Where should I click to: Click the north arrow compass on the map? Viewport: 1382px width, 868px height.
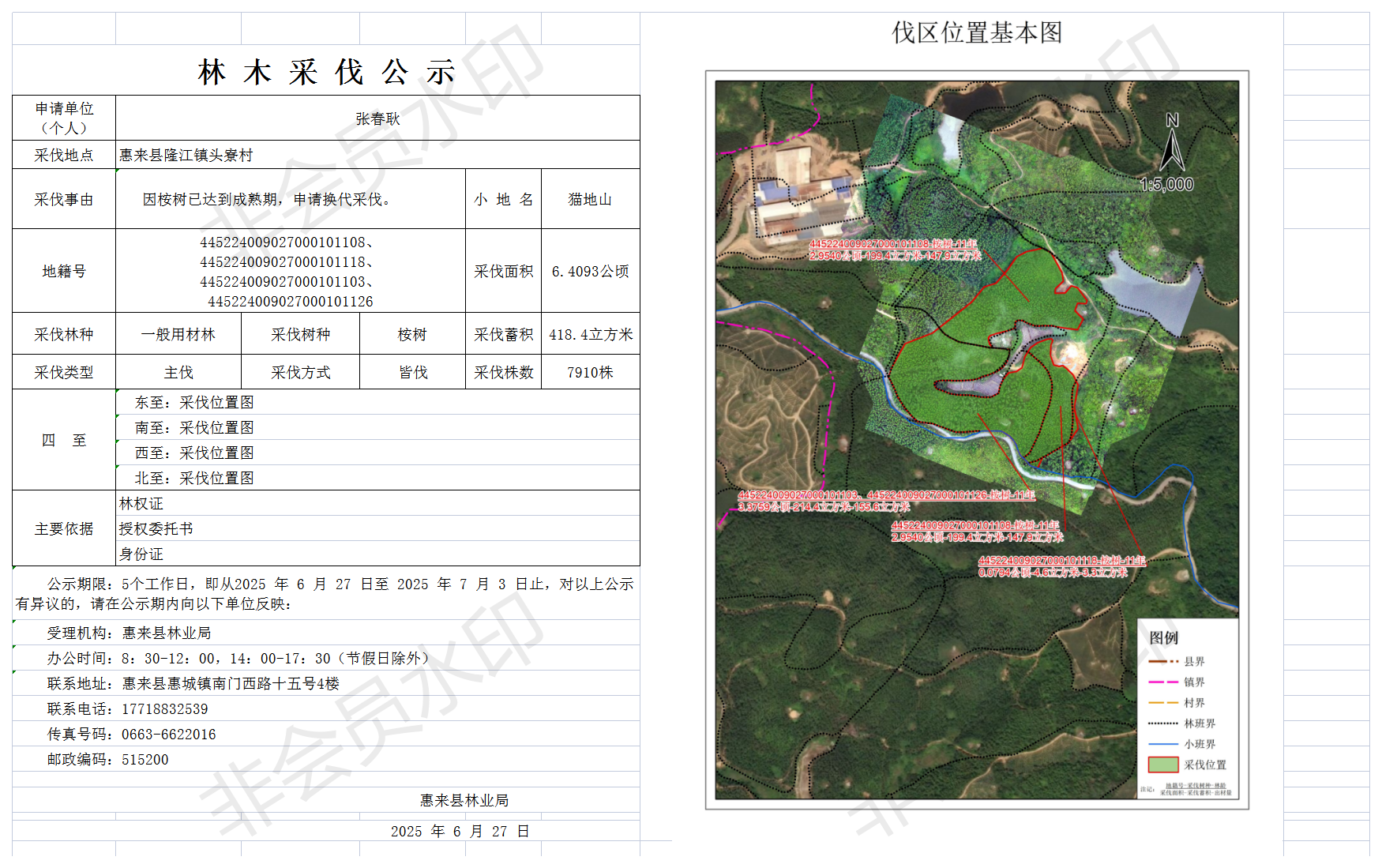point(1172,142)
